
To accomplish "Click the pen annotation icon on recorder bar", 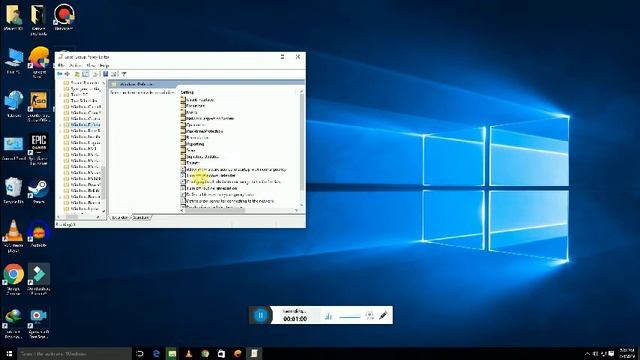I will point(383,316).
